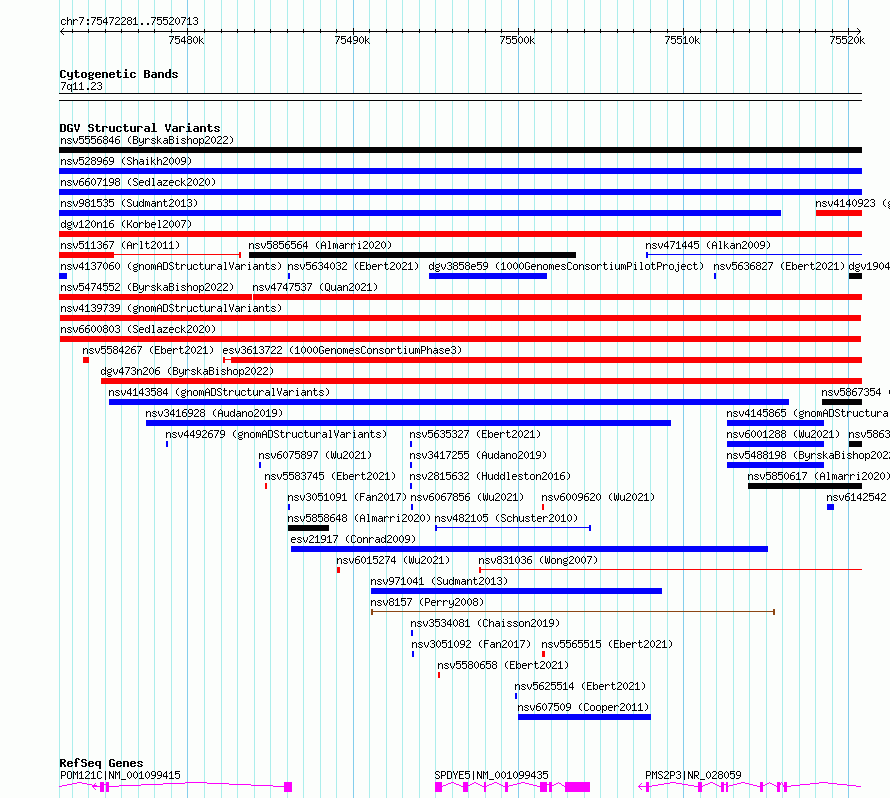Select nsv5488198 ByrskaBishop variant label
Viewport: 890px width, 798px height.
pos(808,455)
